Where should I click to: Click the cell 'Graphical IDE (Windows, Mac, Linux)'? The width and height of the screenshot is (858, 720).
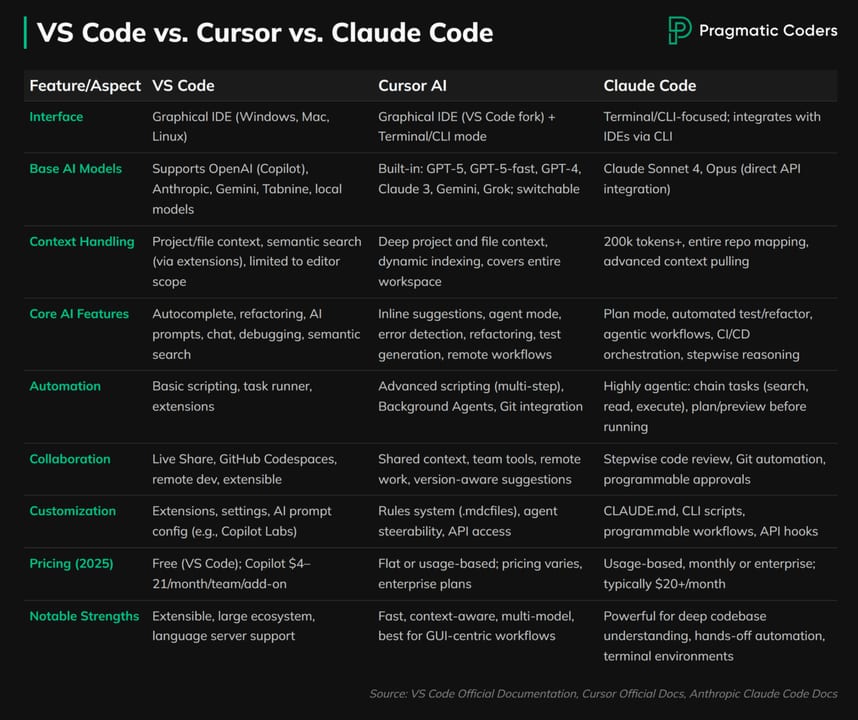tap(241, 126)
